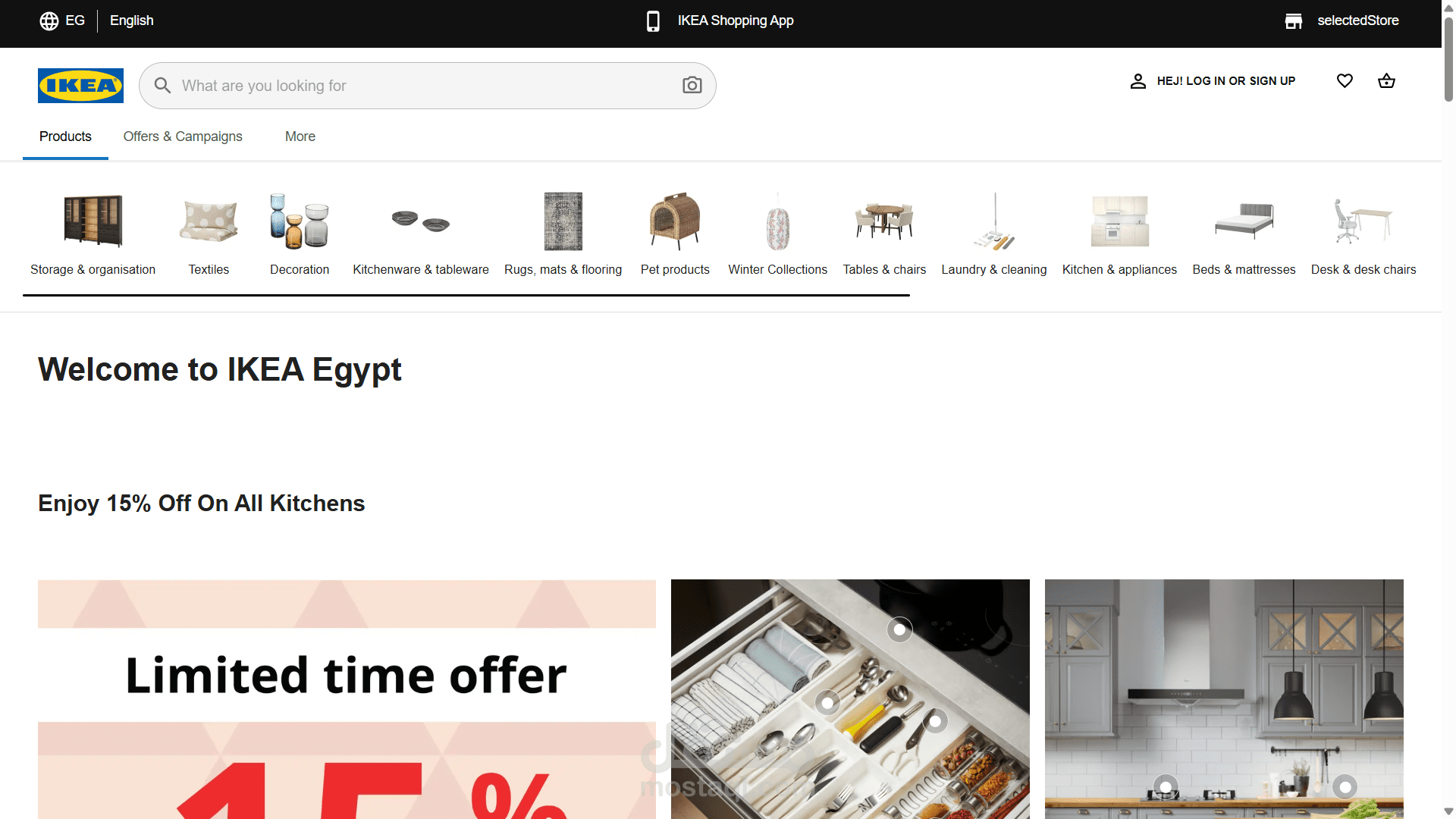The width and height of the screenshot is (1456, 819).
Task: Click the HEJ! LOG IN OR SIGN UP link
Action: point(1225,80)
